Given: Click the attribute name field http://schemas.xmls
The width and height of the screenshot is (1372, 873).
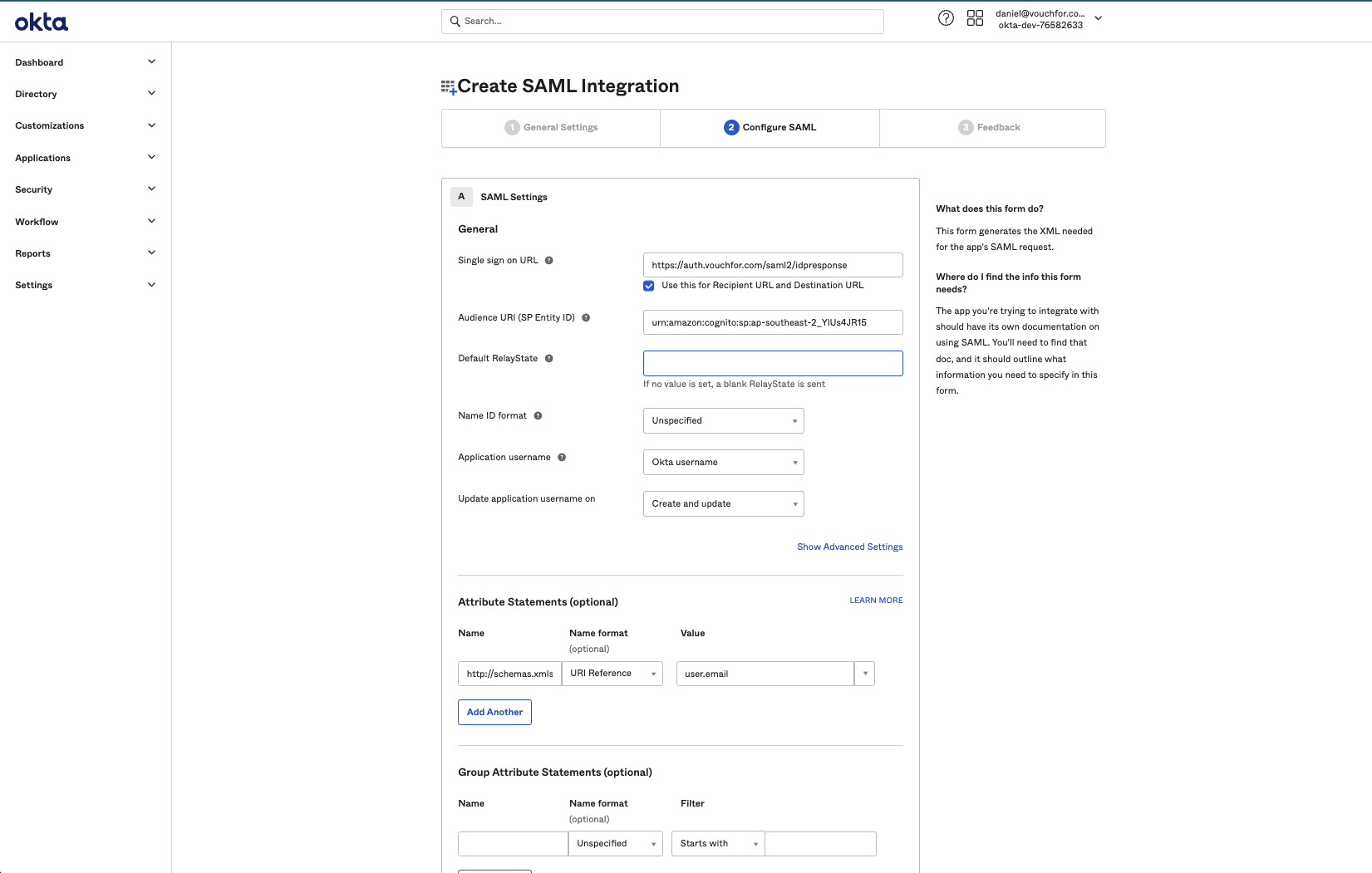Looking at the screenshot, I should [x=509, y=674].
